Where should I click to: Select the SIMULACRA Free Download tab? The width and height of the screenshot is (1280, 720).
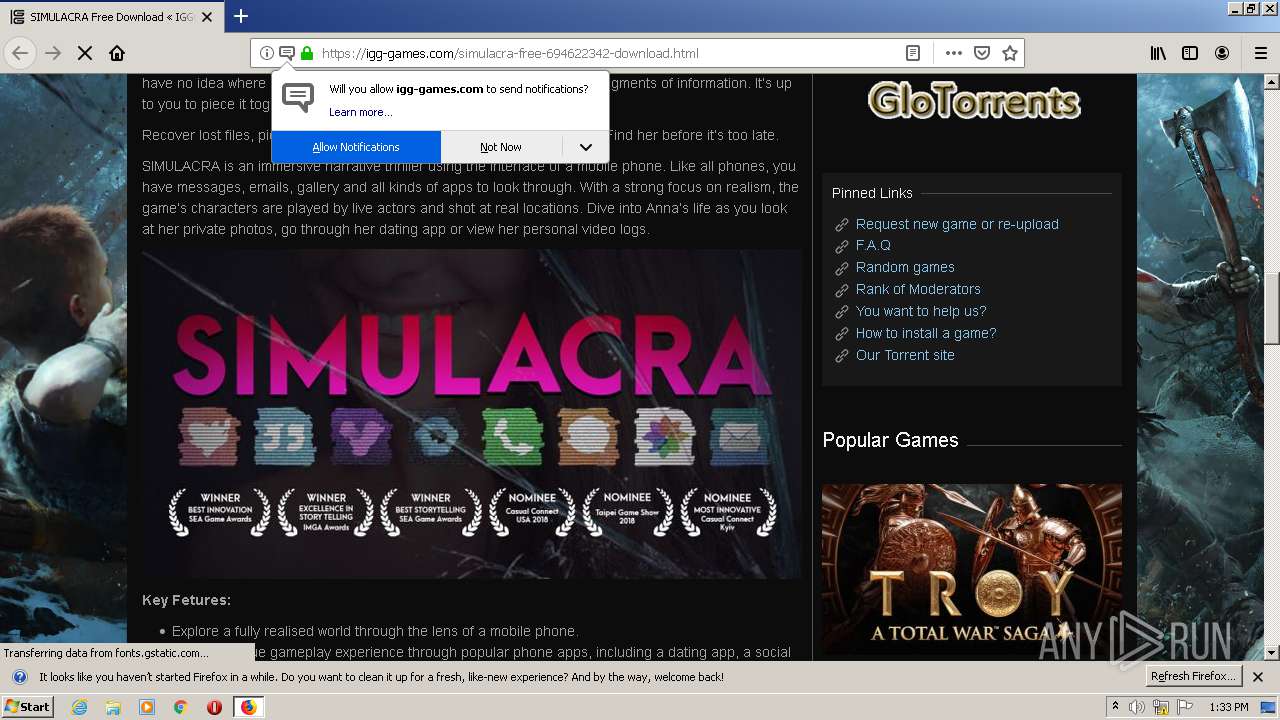110,17
